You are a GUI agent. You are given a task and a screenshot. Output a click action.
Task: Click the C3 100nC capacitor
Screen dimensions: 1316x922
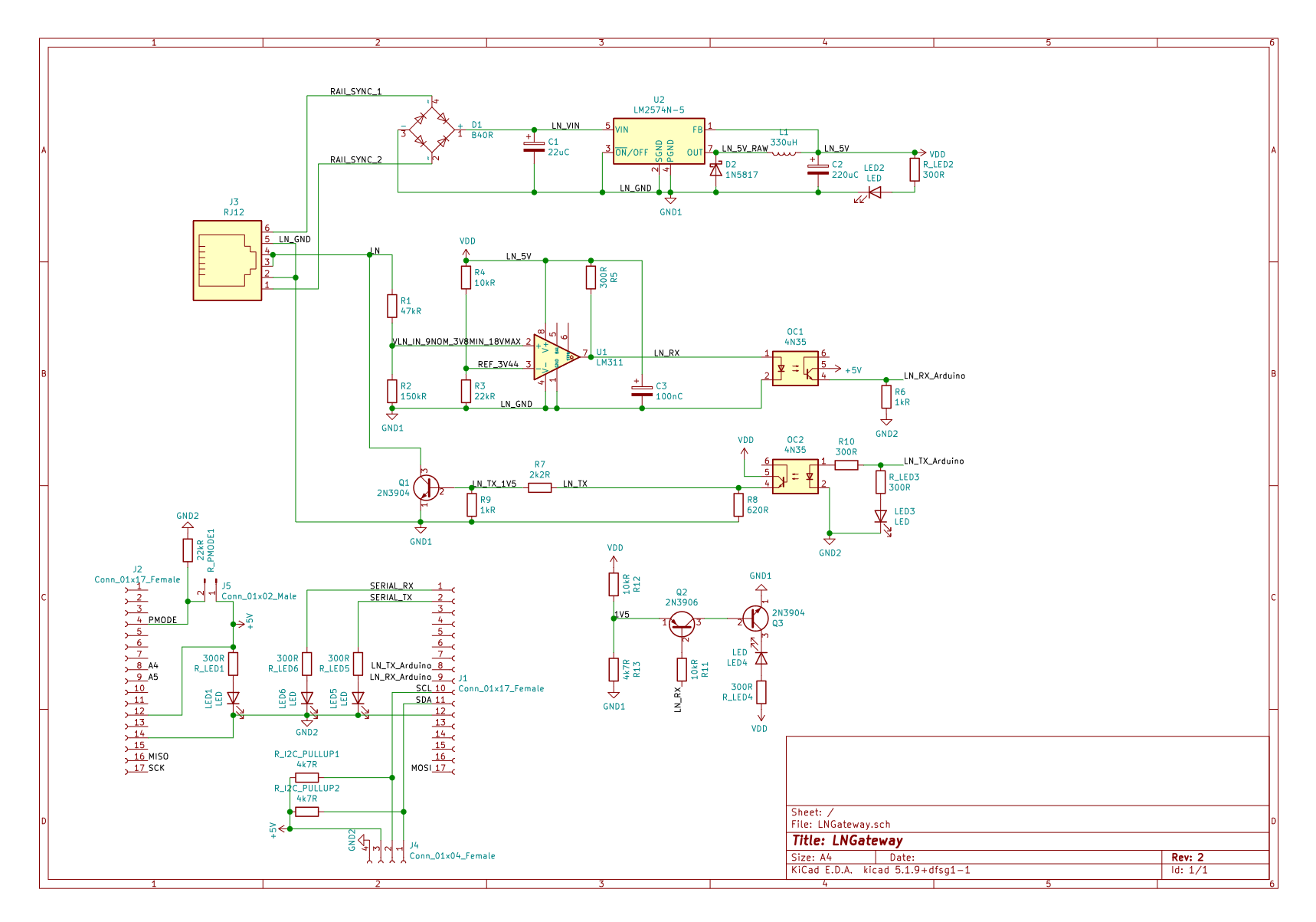click(x=642, y=391)
